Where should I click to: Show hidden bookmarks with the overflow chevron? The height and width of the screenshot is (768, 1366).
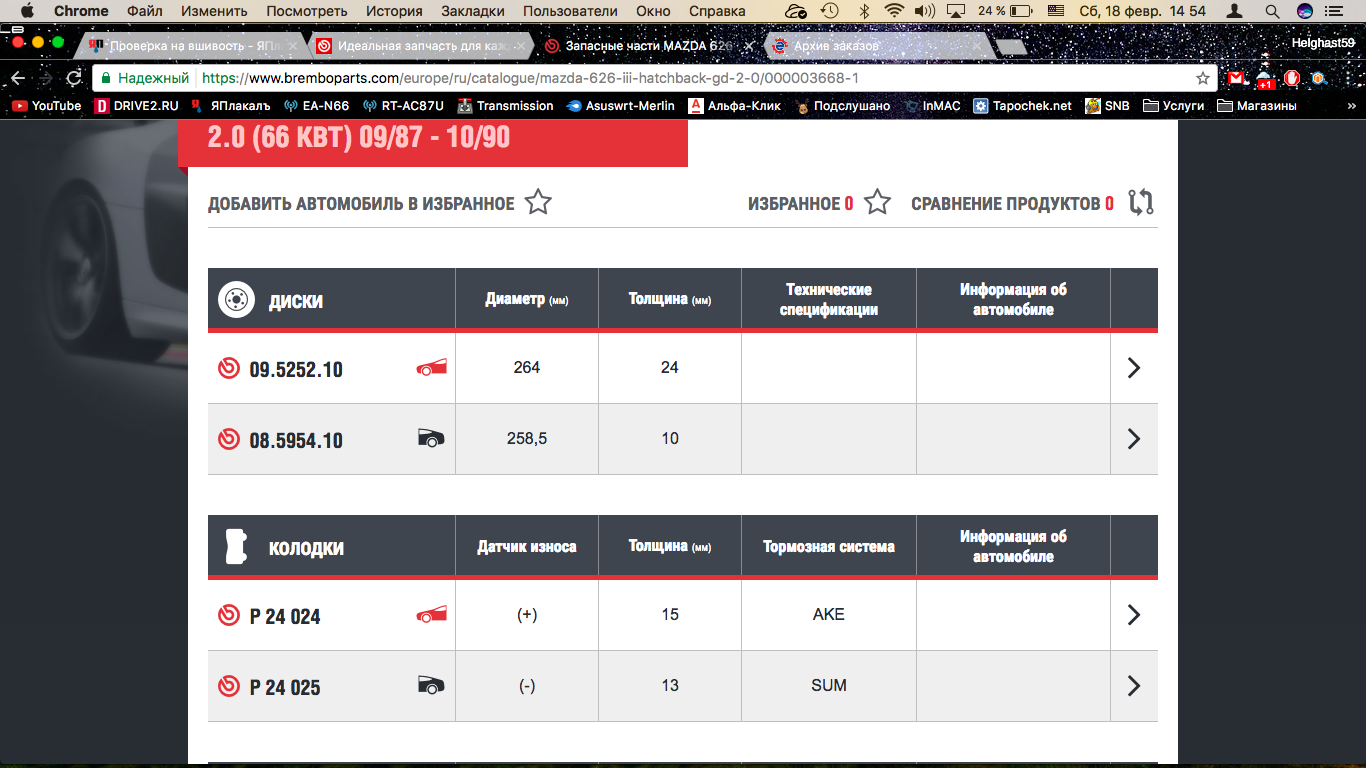(x=1351, y=105)
